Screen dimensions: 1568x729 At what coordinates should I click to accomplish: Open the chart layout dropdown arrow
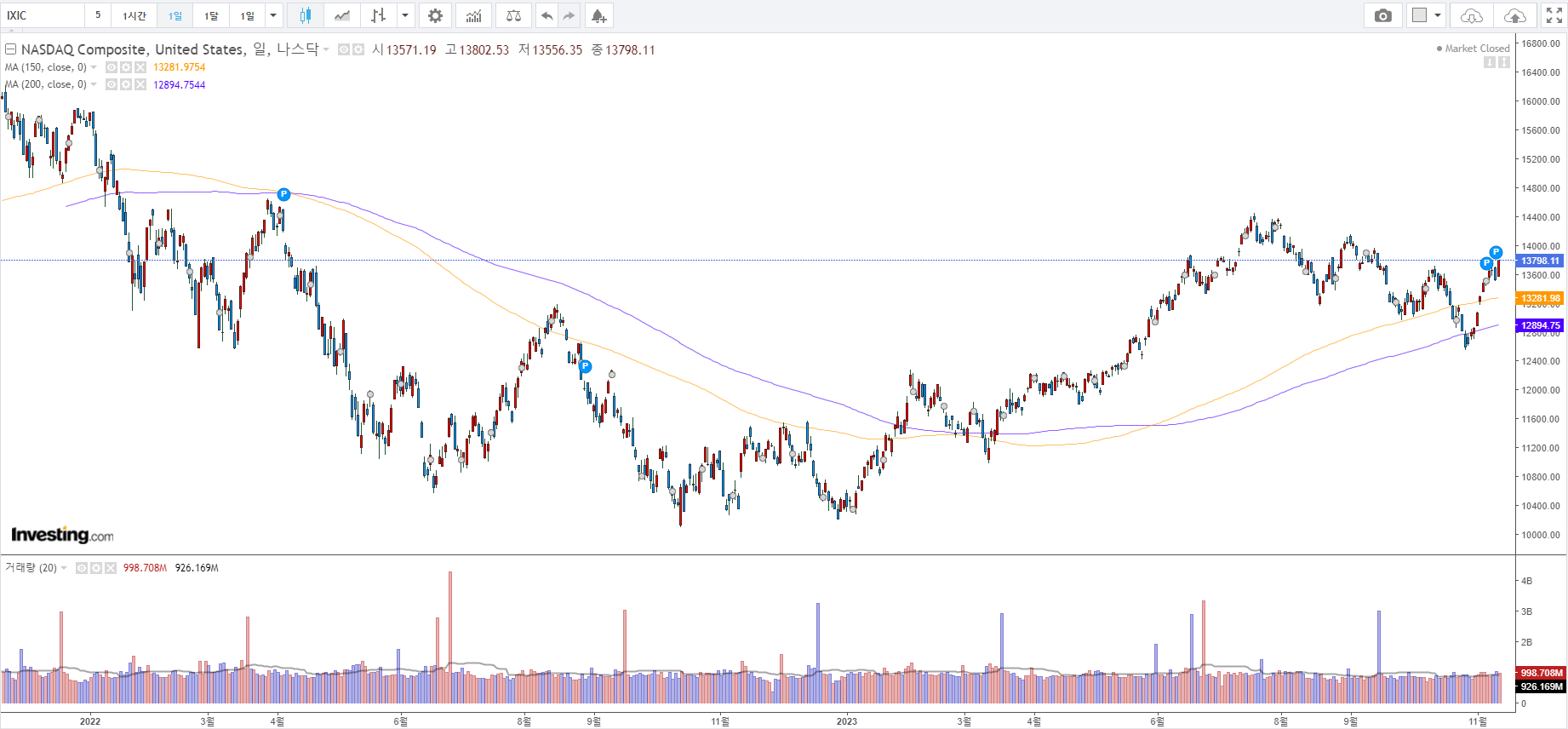tap(1438, 15)
